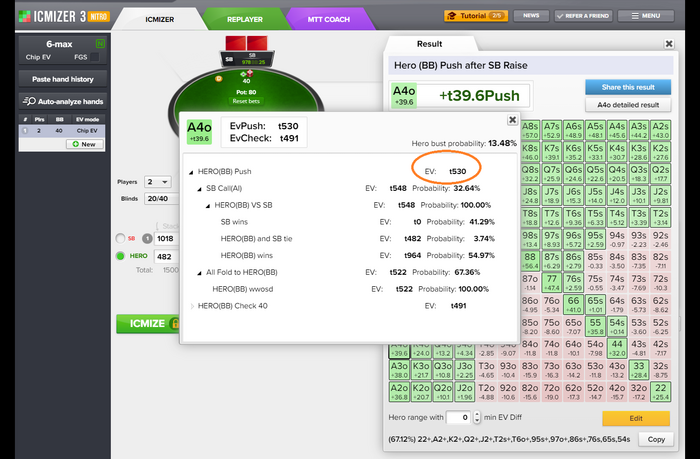700x459 pixels.
Task: Click the SB stack 1018 field
Action: click(x=167, y=238)
